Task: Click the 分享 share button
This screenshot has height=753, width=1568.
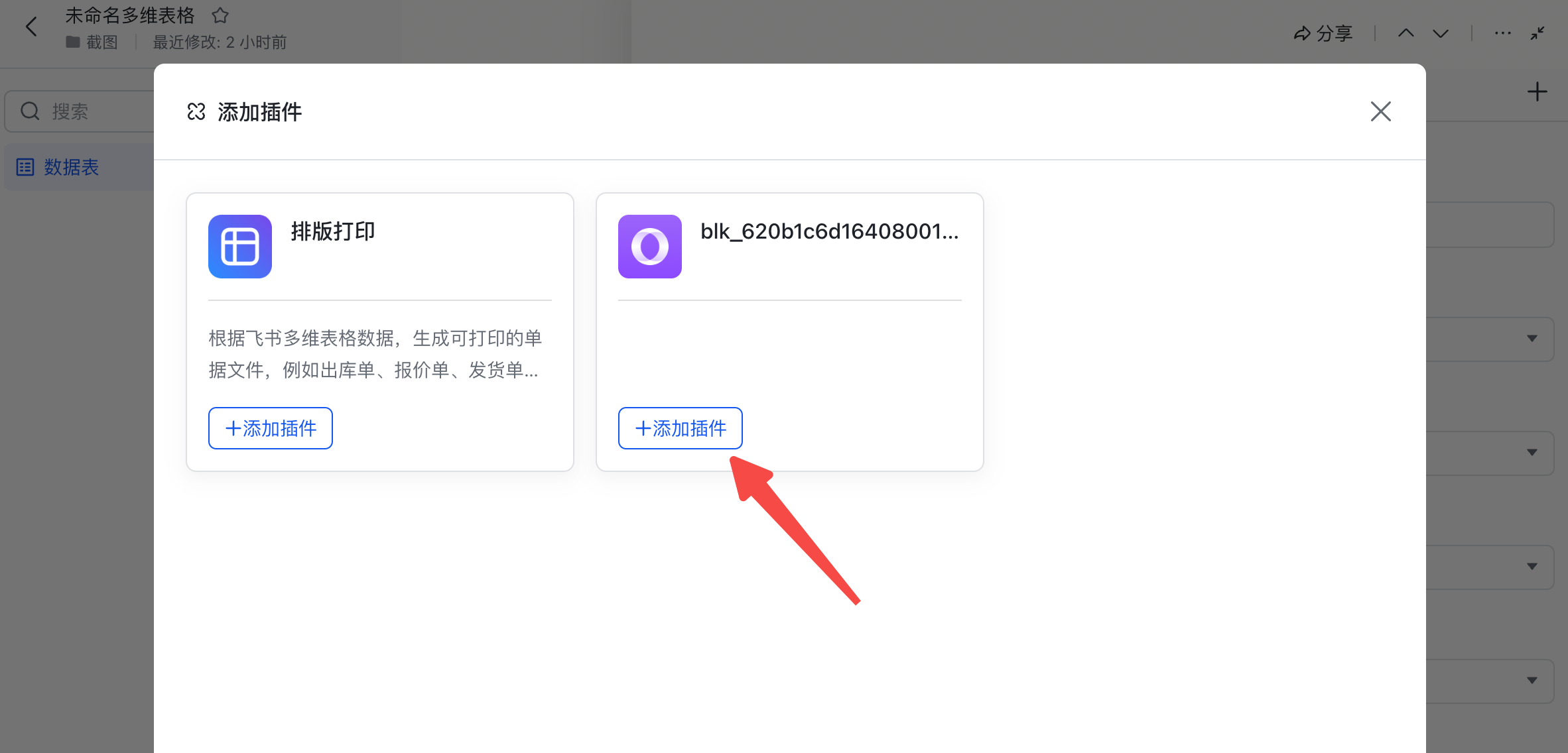Action: pos(1323,33)
